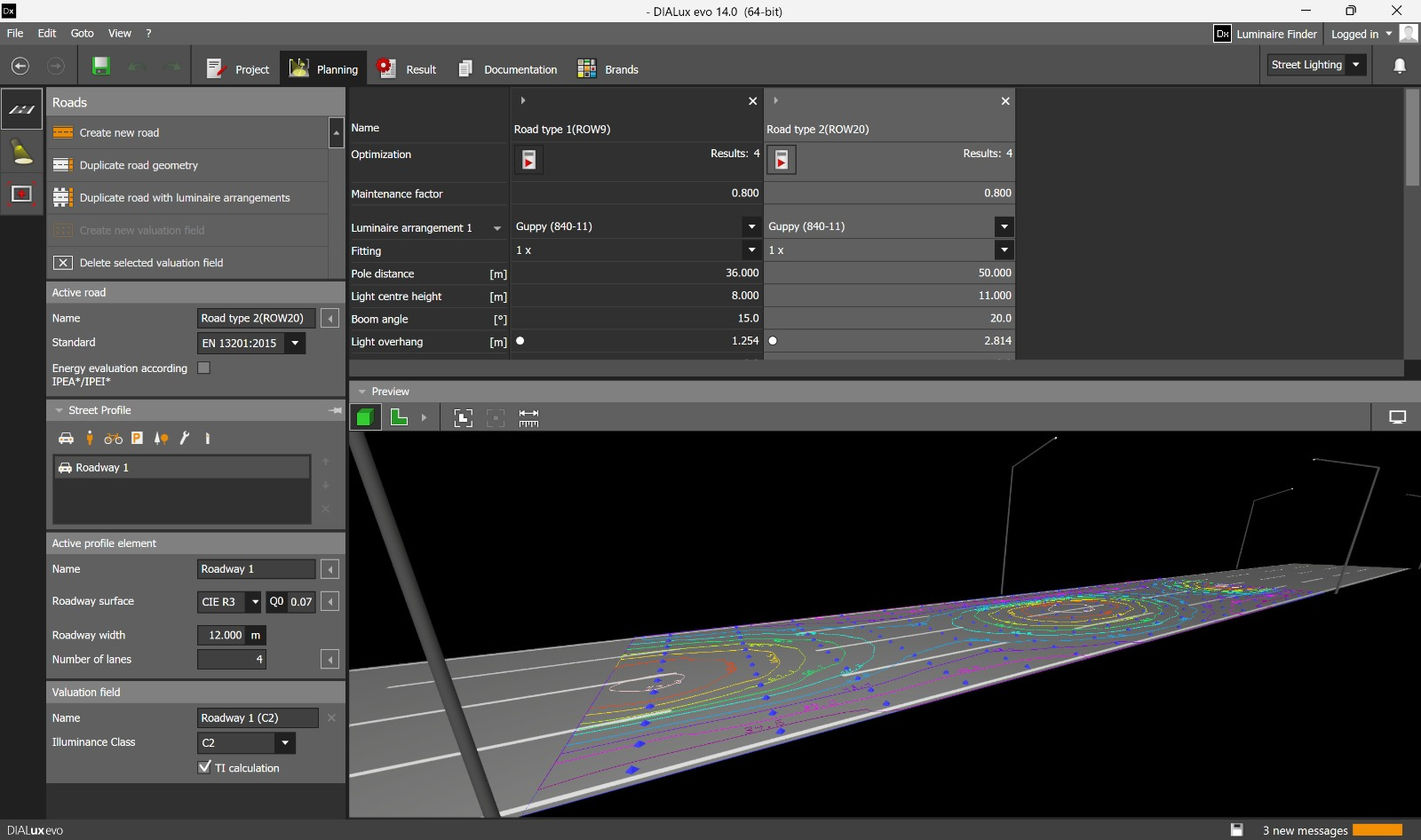Screen dimensions: 1421x840
Task: Open luminaire dropdown for Road type 1
Action: pyautogui.click(x=752, y=226)
